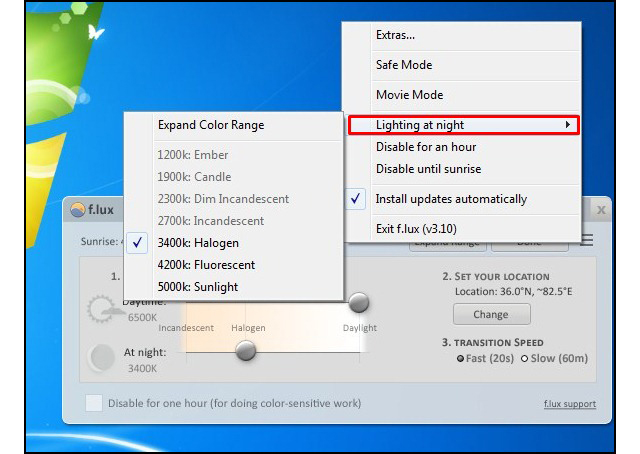Image resolution: width=640 pixels, height=454 pixels.
Task: Click the Daylight label on slider scale
Action: [360, 328]
